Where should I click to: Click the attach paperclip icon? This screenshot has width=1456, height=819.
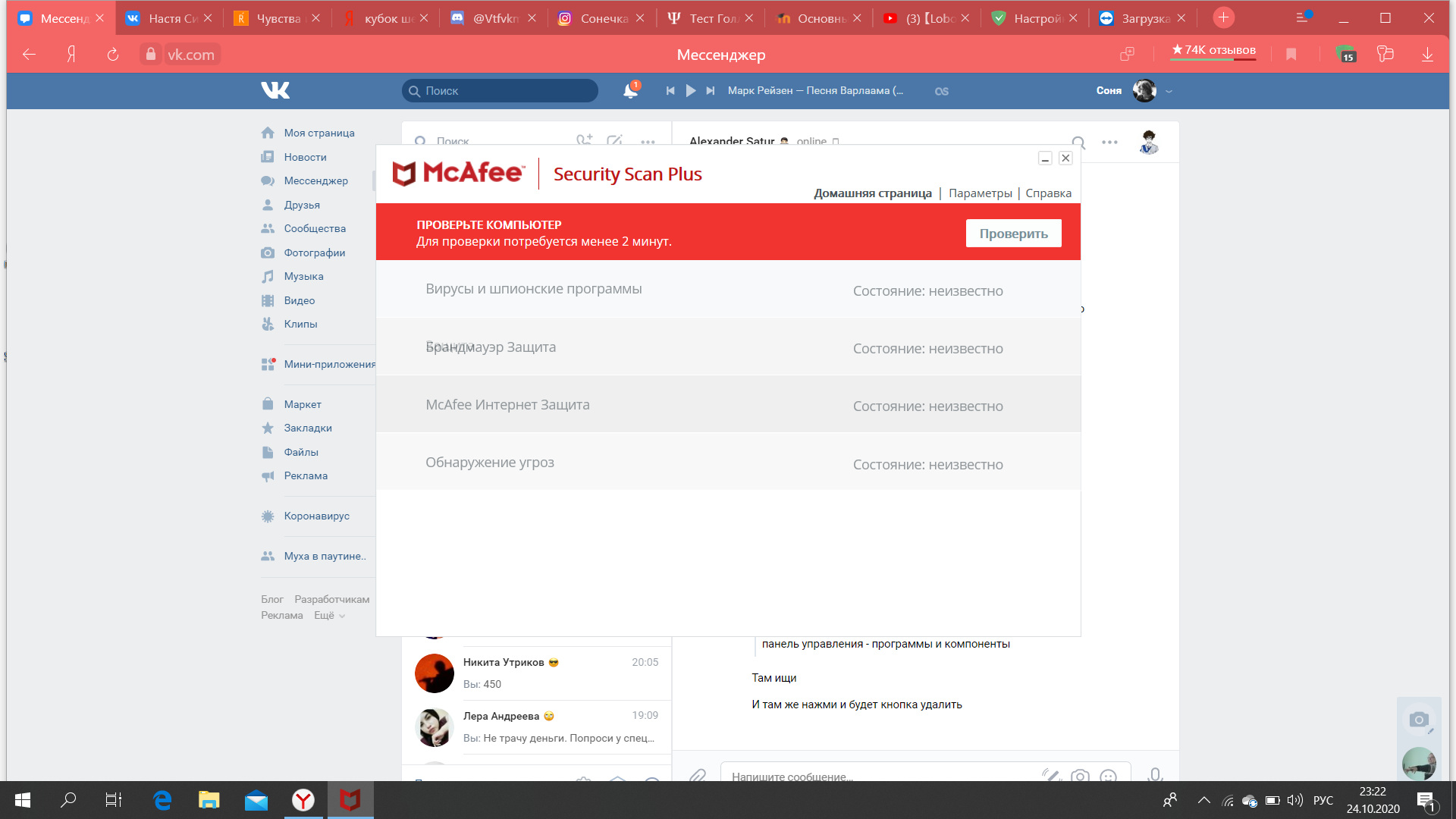click(x=697, y=775)
